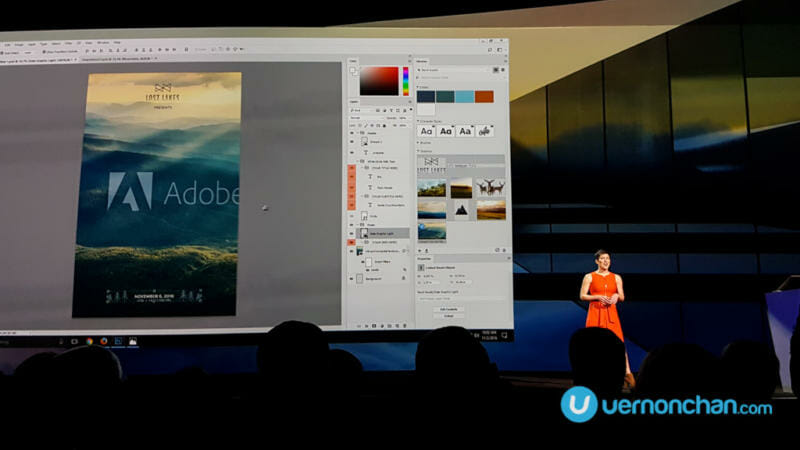Image resolution: width=800 pixels, height=450 pixels.
Task: Close the first document tab
Action: pos(75,59)
